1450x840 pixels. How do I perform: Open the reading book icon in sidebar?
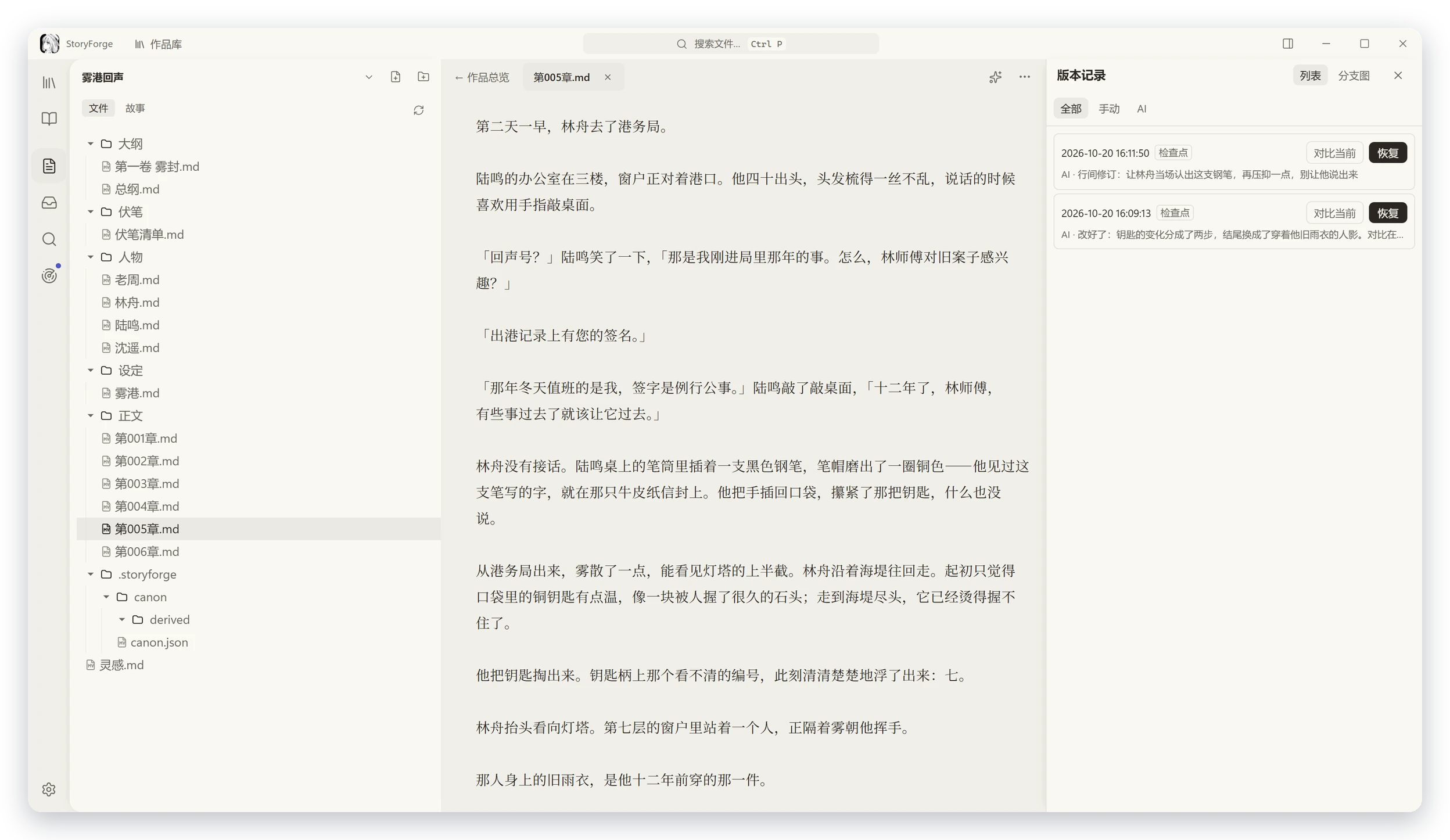49,119
